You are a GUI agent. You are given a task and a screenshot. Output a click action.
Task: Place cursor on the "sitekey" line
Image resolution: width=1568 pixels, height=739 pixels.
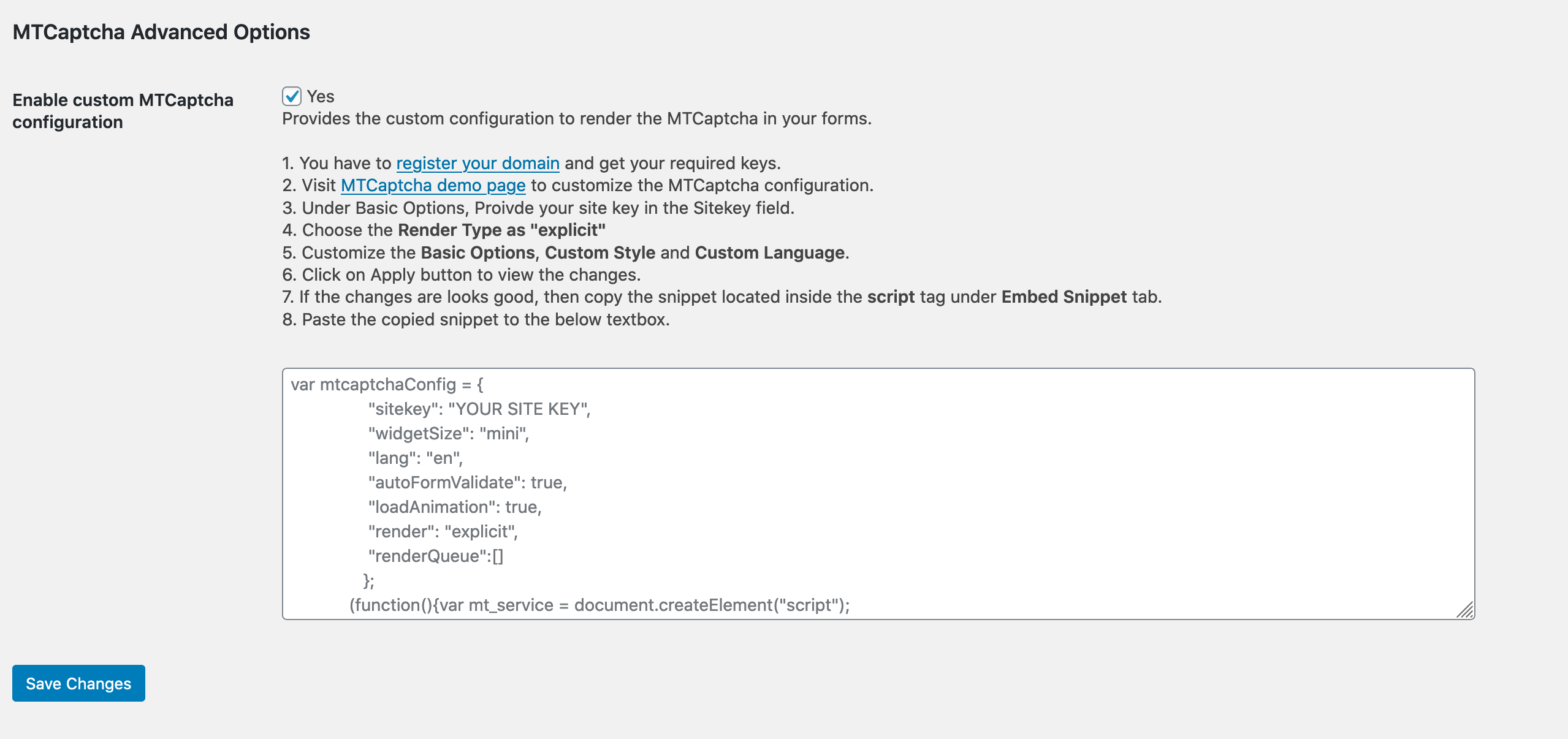[479, 409]
